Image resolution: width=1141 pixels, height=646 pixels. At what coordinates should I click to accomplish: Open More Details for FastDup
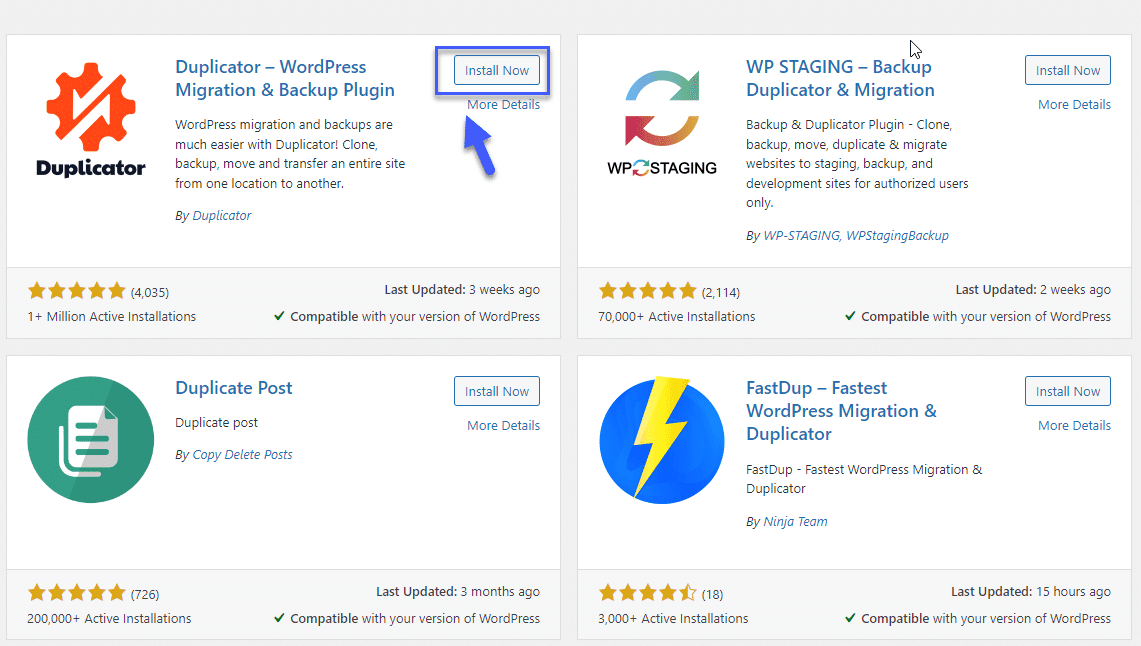pyautogui.click(x=1074, y=425)
